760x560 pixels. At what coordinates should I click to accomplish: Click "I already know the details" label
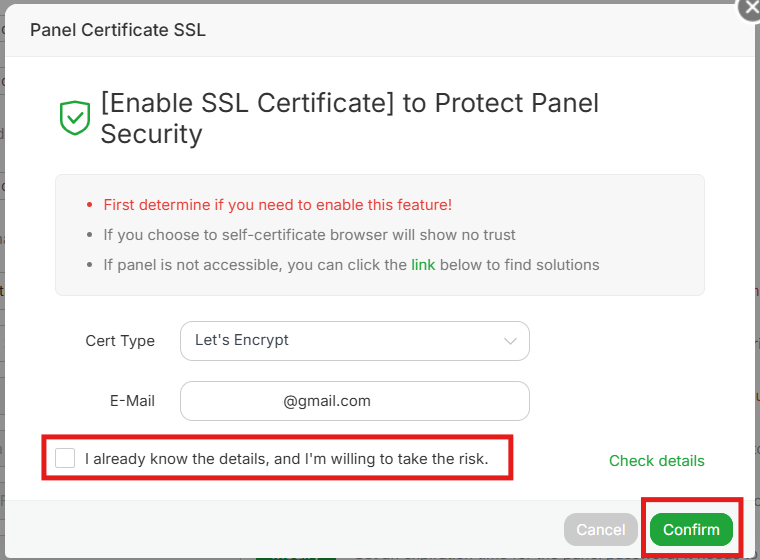(286, 459)
